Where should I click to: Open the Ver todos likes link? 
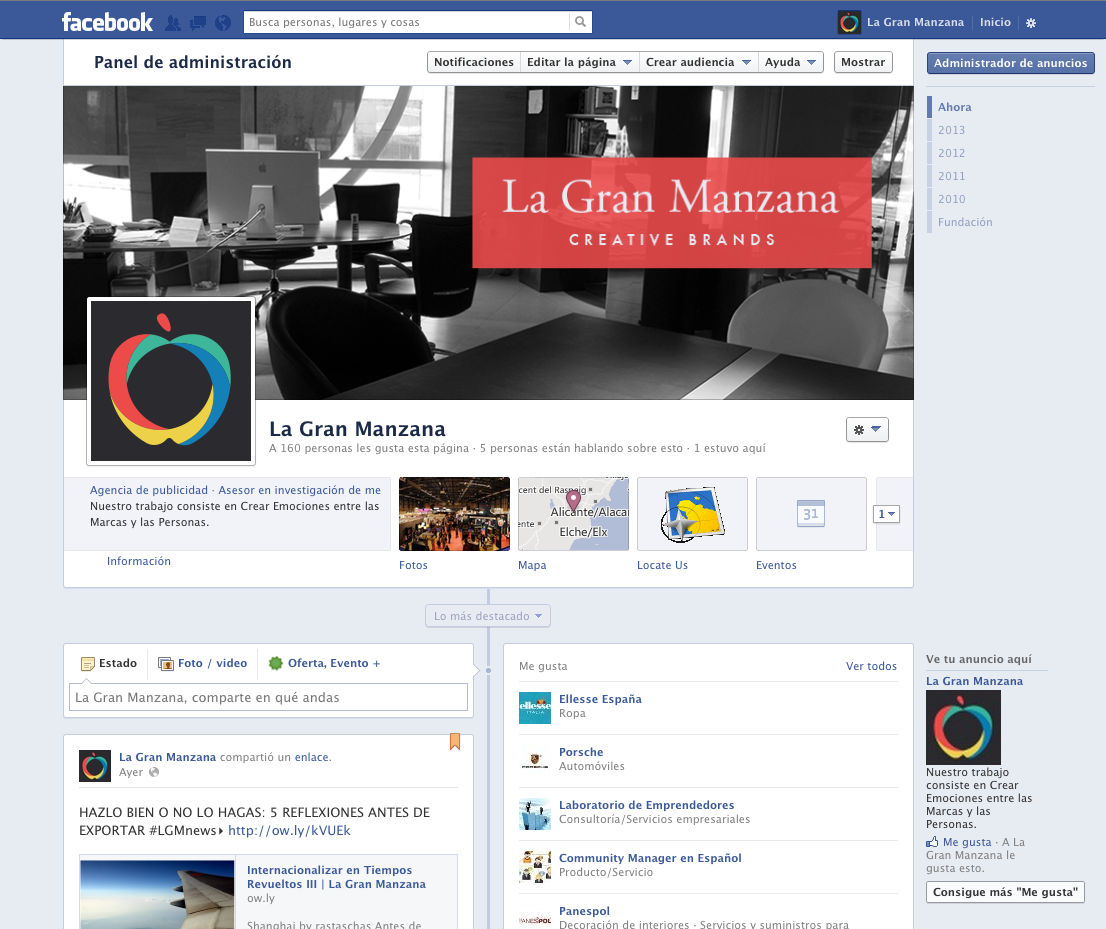[871, 666]
